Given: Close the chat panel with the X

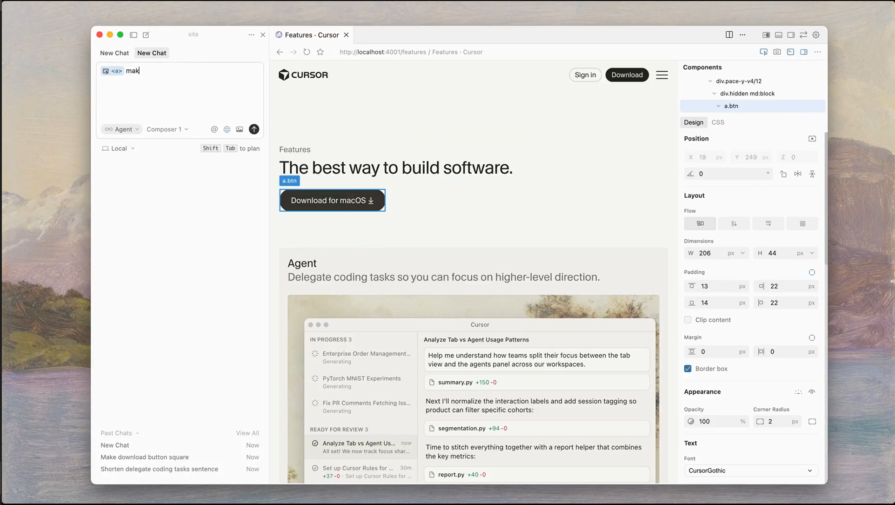Looking at the screenshot, I should (x=263, y=35).
